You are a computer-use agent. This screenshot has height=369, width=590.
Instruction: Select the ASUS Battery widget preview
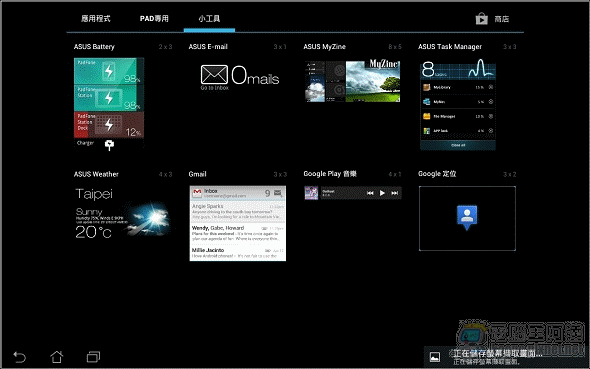click(109, 104)
